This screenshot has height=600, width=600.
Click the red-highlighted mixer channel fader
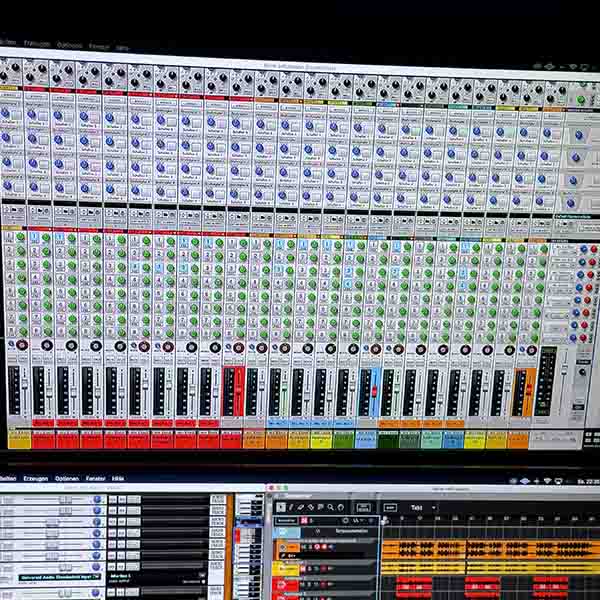[x=239, y=391]
